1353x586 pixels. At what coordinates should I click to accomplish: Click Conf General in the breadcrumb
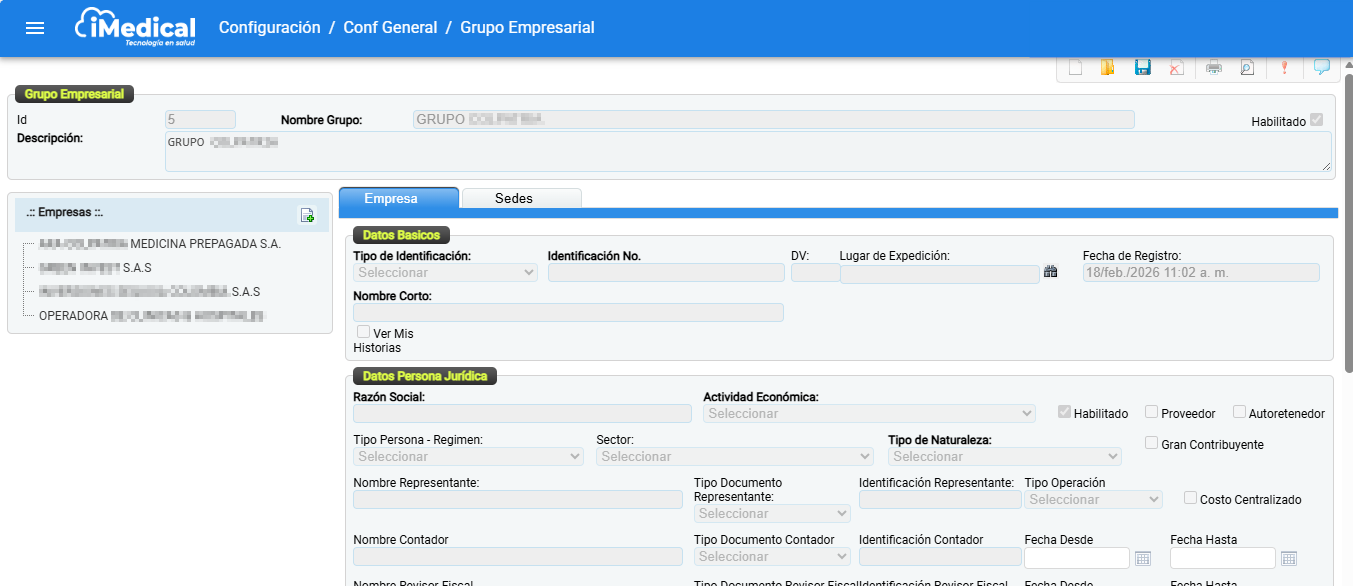coord(390,28)
